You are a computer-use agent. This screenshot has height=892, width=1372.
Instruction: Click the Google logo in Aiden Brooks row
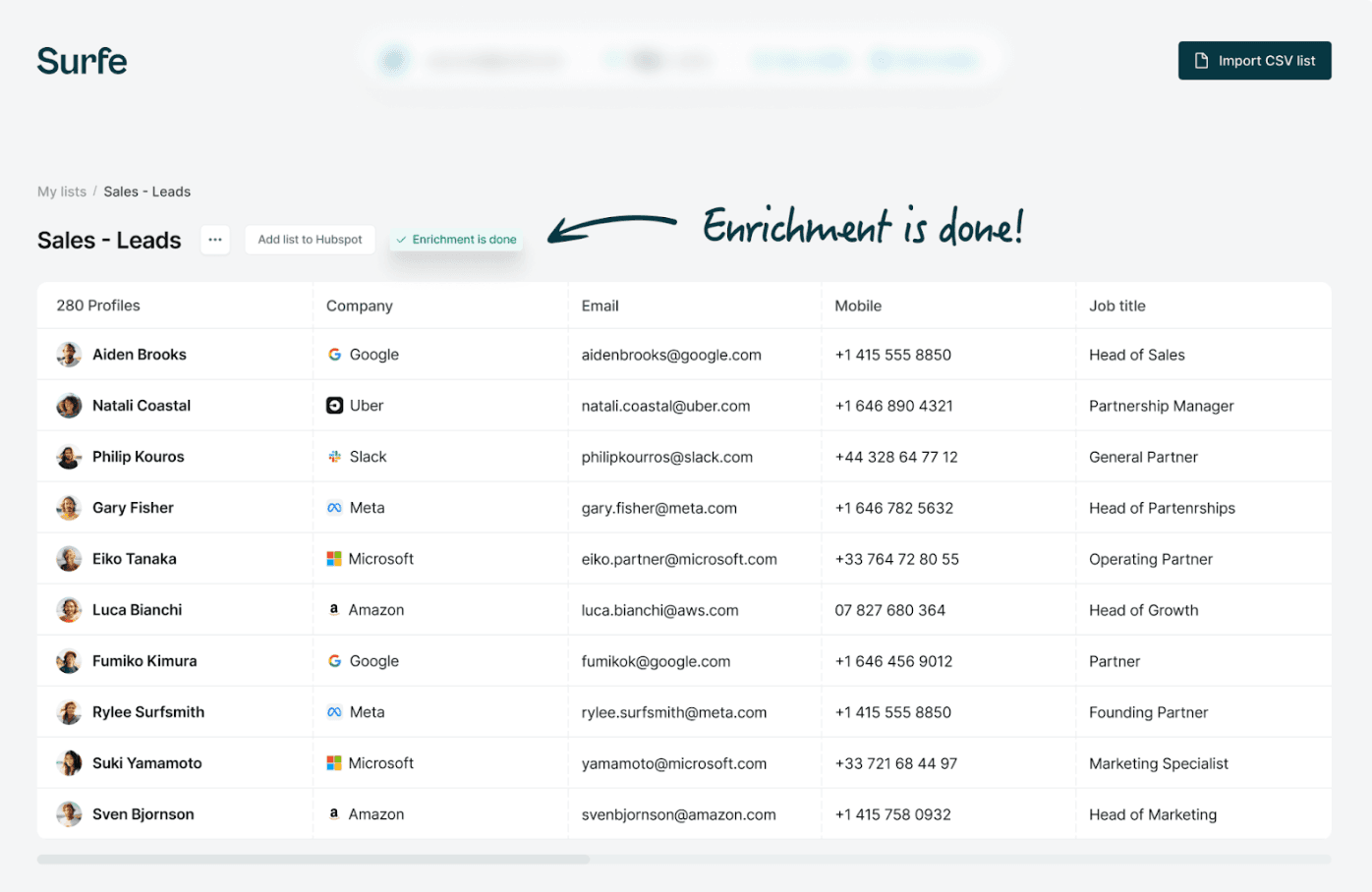(334, 355)
